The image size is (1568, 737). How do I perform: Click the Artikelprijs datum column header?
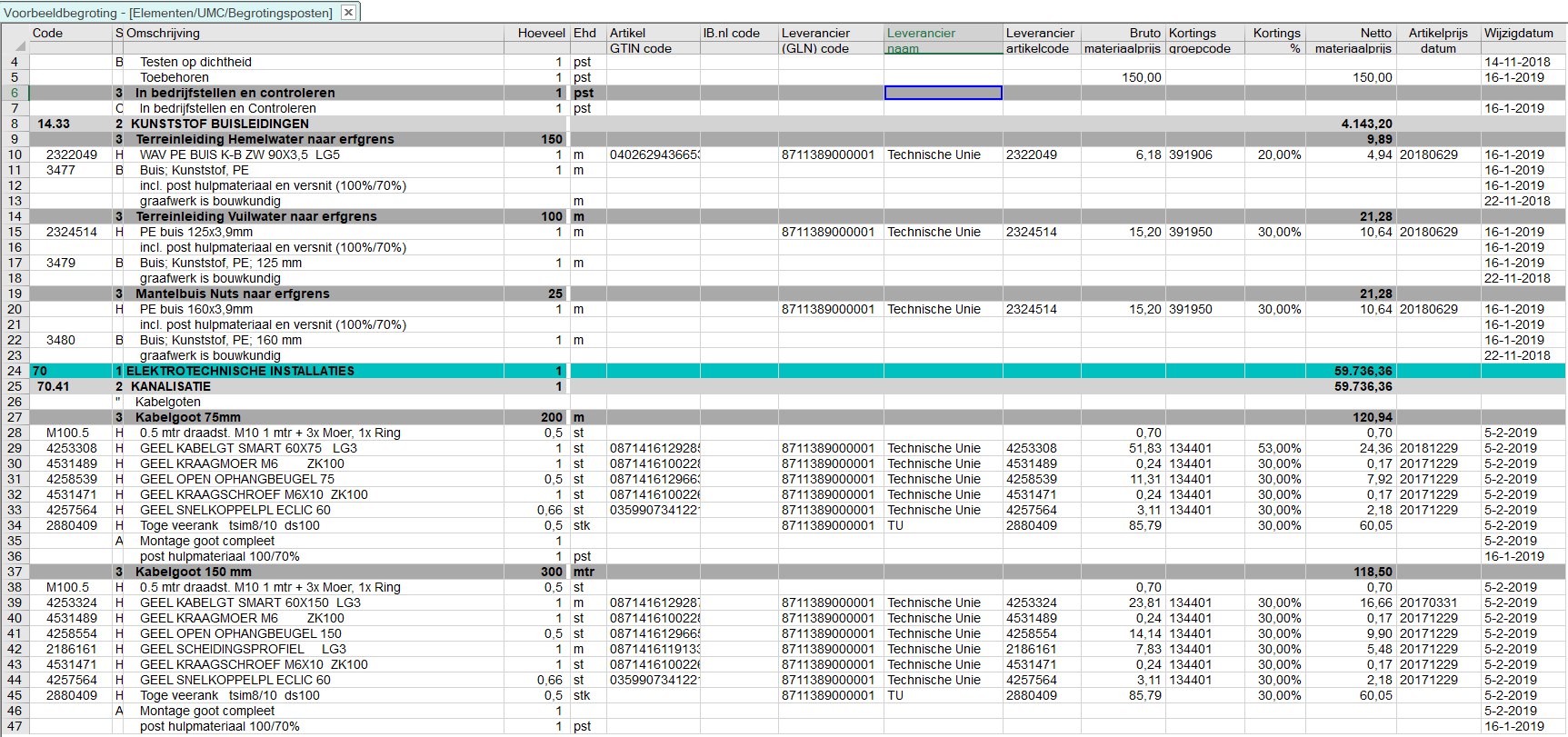(x=1438, y=40)
